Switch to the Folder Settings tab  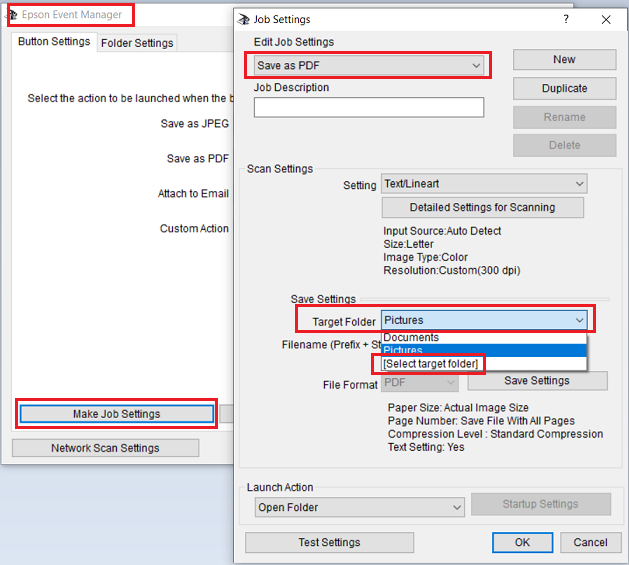tap(137, 43)
